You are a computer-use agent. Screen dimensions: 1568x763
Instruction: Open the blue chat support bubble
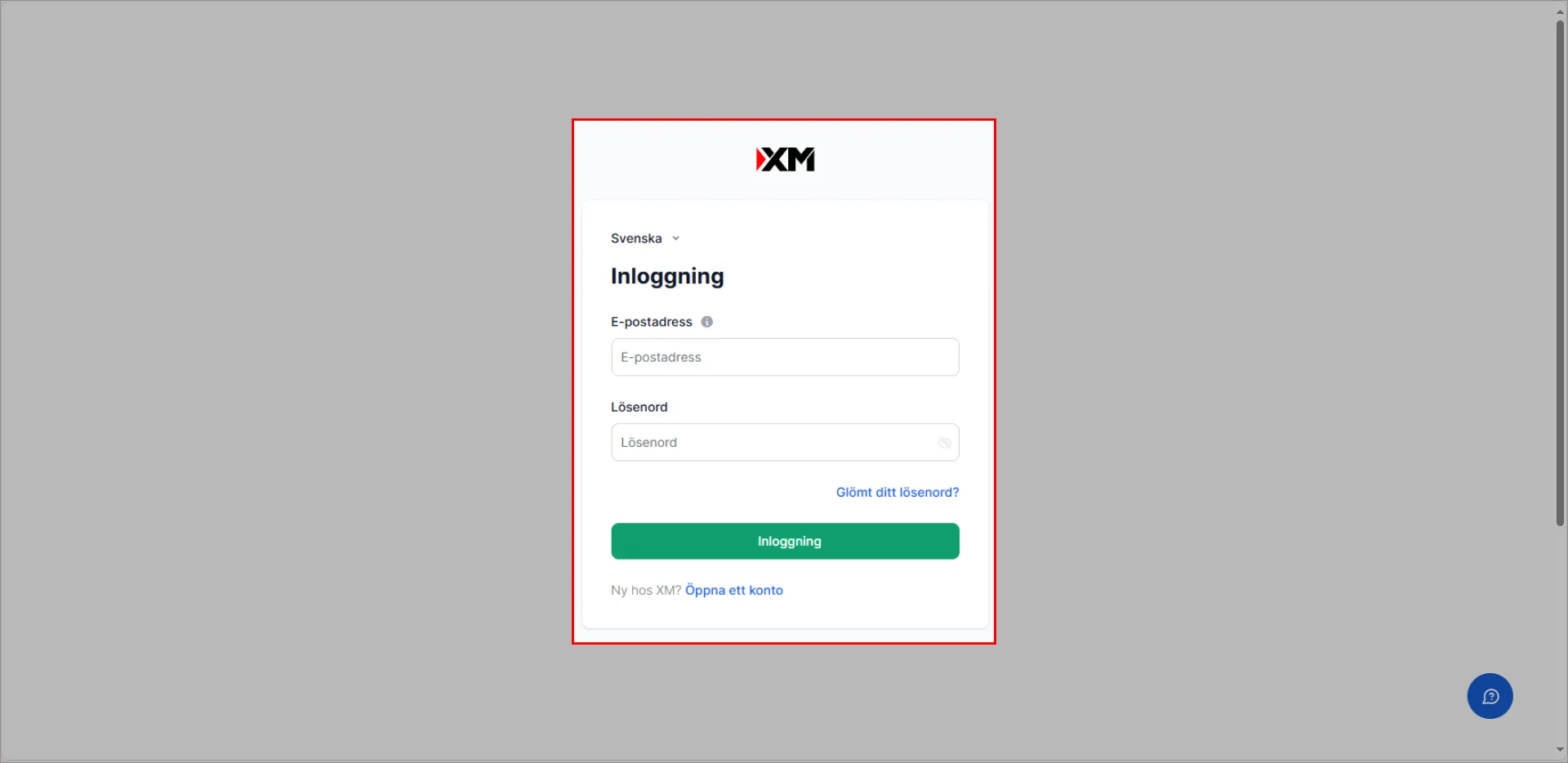(x=1490, y=696)
